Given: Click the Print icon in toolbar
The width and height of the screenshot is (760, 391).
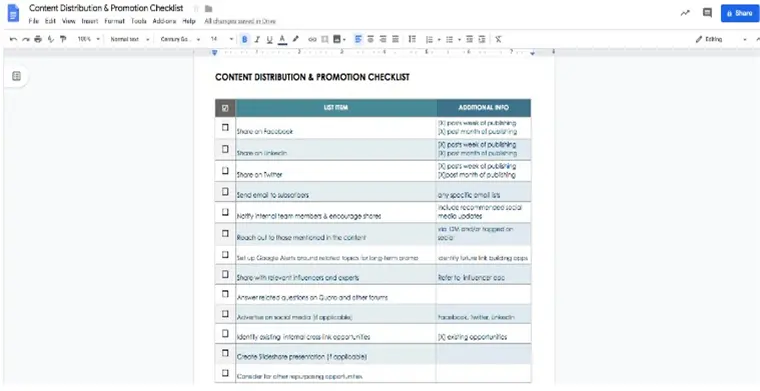Looking at the screenshot, I should 38,39.
